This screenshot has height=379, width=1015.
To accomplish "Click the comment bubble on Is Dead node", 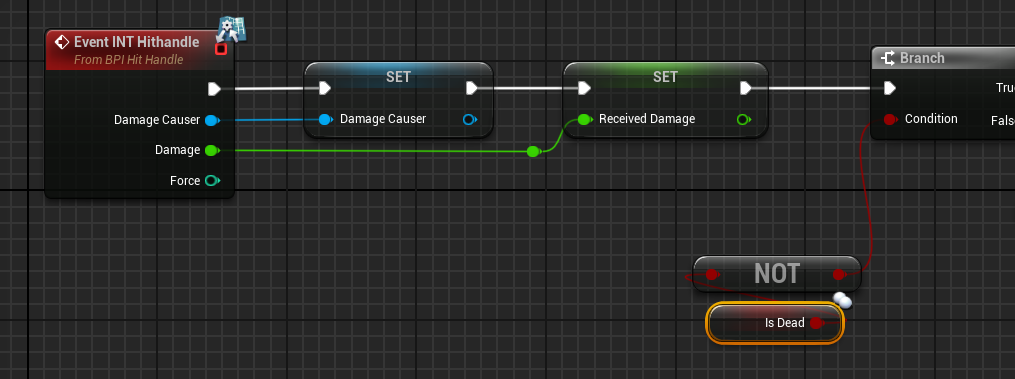I will [842, 301].
